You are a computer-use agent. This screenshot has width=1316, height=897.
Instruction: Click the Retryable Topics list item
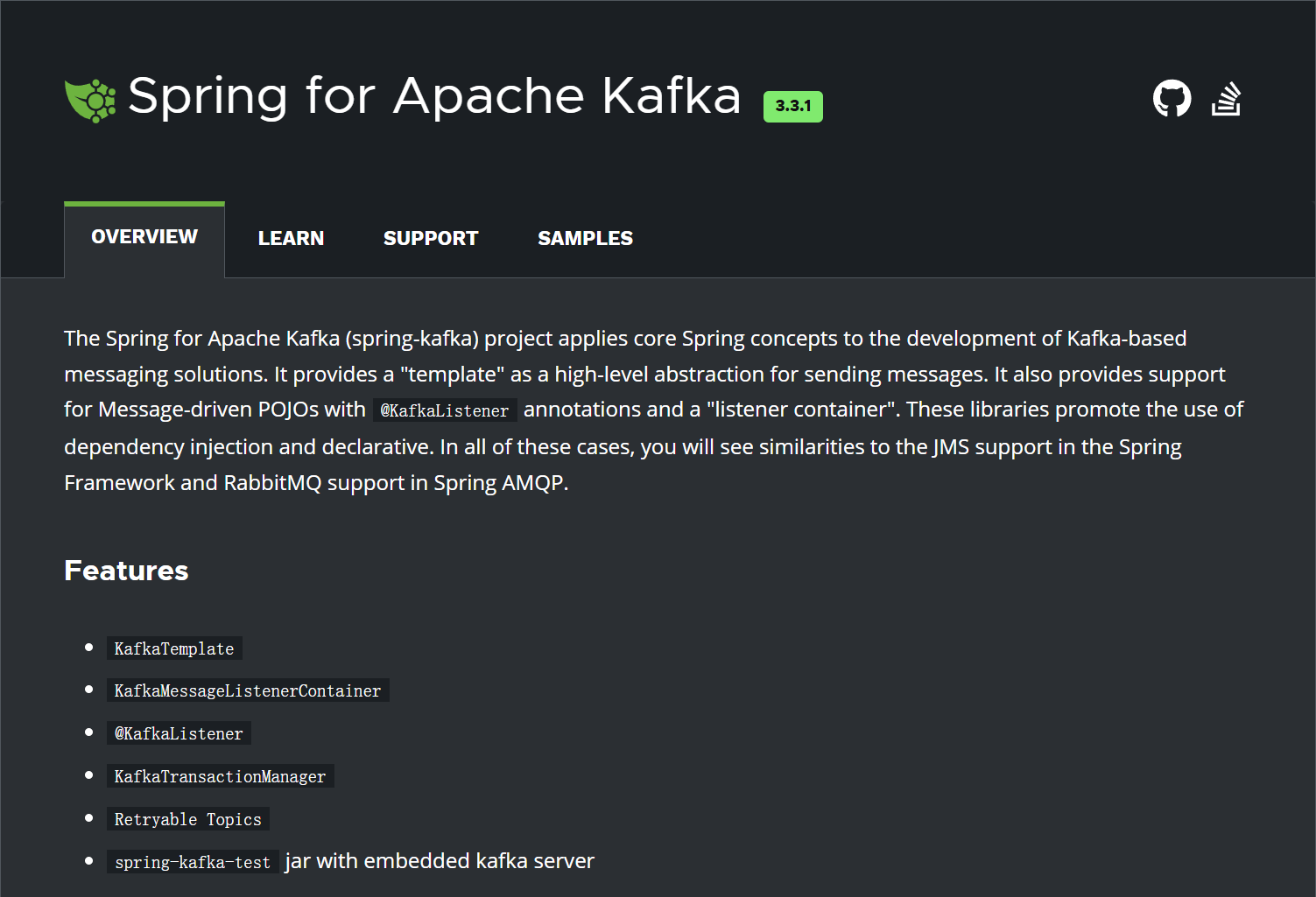(187, 819)
